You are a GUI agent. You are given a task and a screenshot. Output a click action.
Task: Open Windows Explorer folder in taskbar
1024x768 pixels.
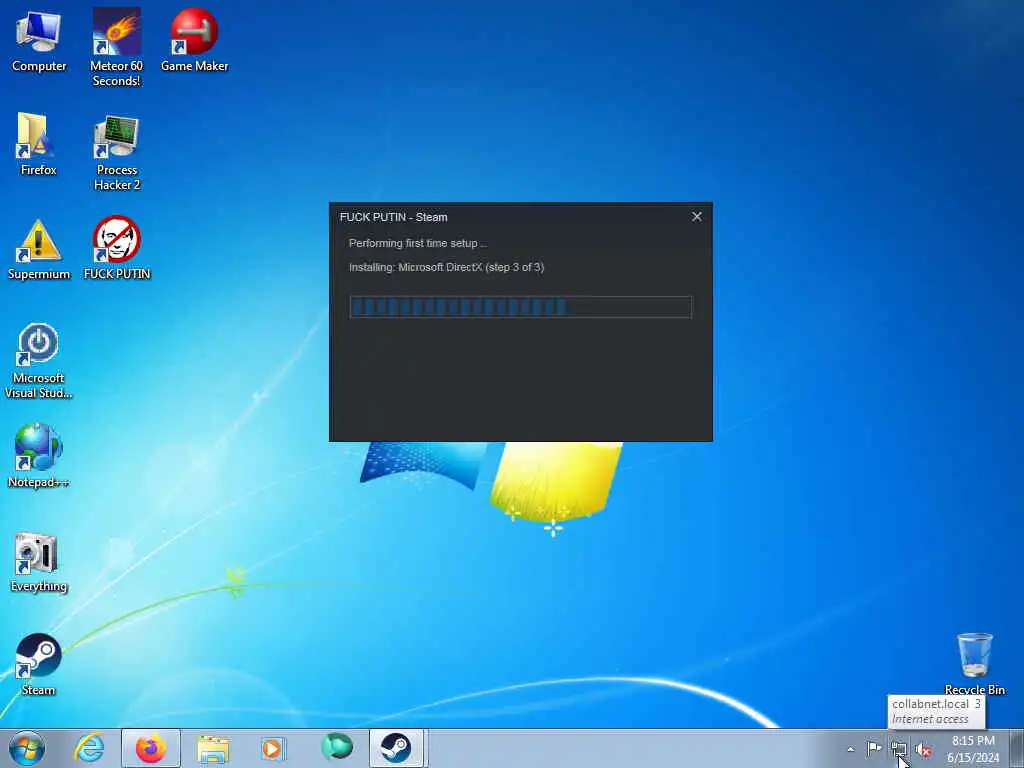tap(213, 748)
